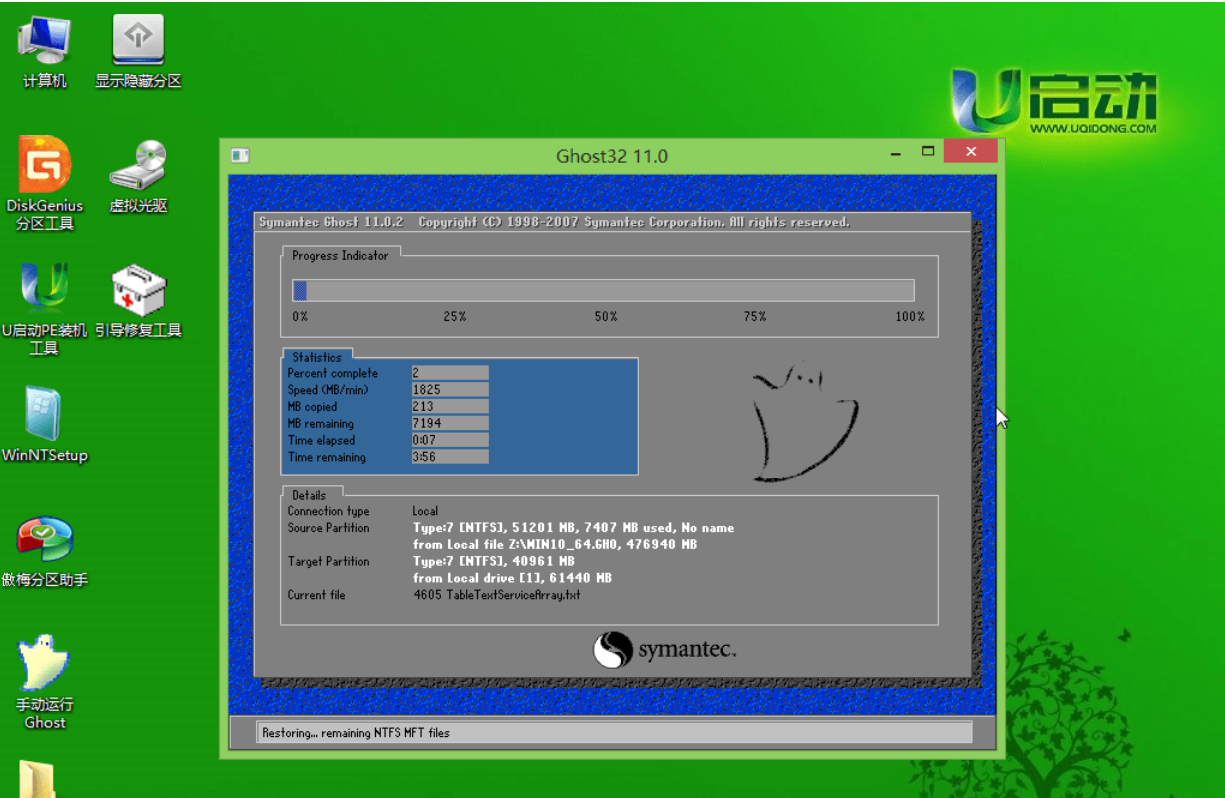
Task: Click the Ghost32 11.0 title bar
Action: (x=611, y=156)
